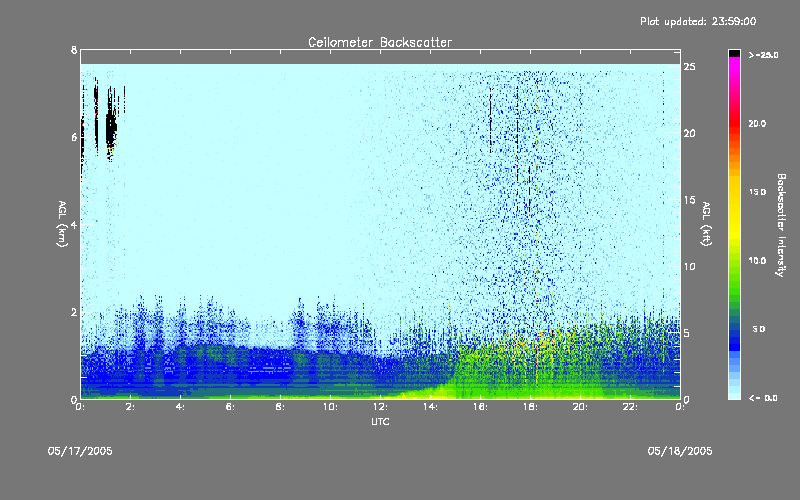Click the UTC x-axis label

tap(380, 421)
